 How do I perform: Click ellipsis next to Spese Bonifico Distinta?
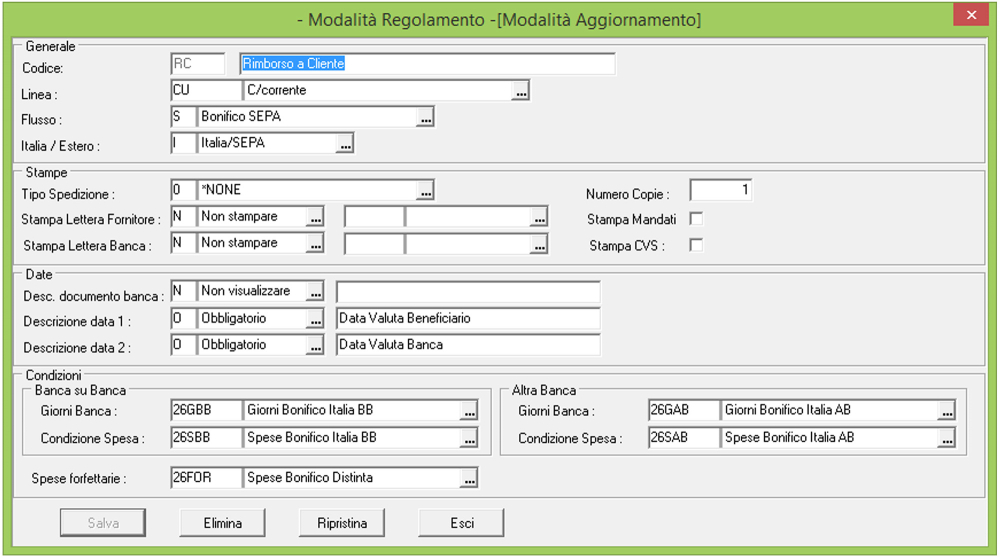coord(469,479)
